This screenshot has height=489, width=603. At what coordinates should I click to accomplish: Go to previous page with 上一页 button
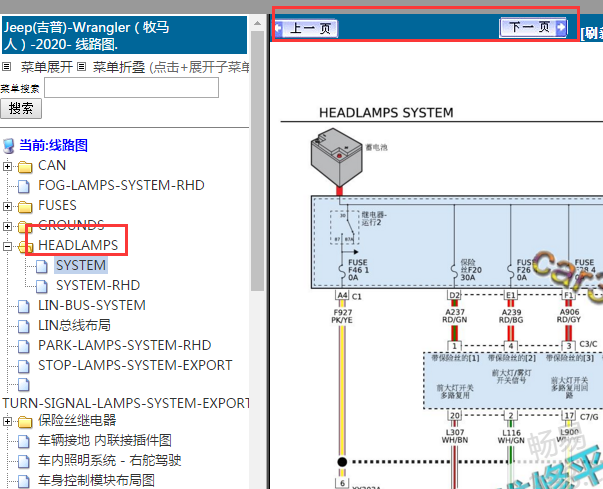pos(306,28)
